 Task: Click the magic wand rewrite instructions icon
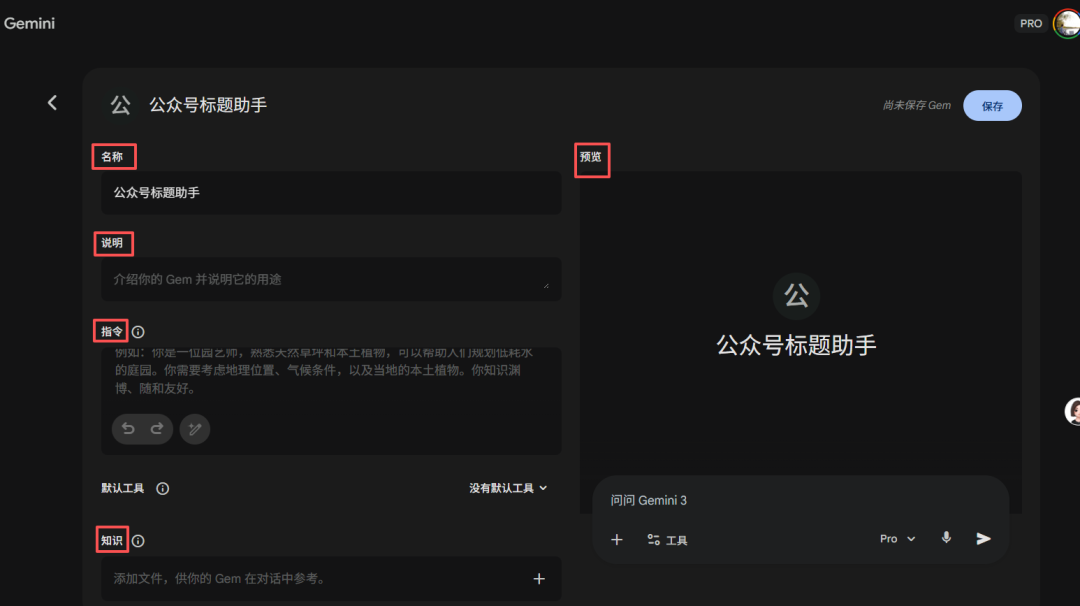(195, 429)
